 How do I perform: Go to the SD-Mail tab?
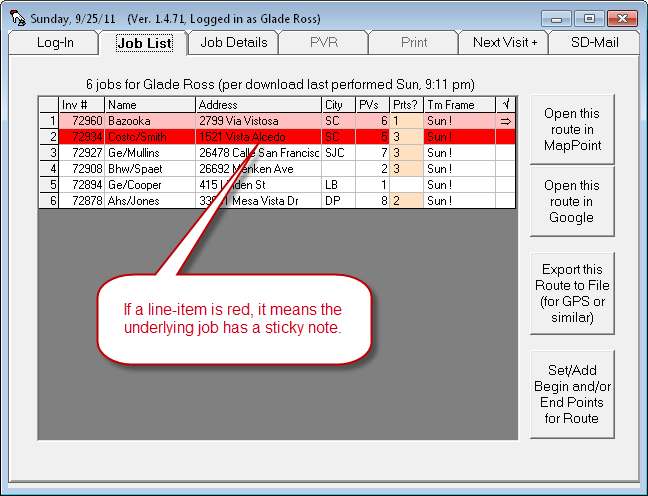click(594, 42)
